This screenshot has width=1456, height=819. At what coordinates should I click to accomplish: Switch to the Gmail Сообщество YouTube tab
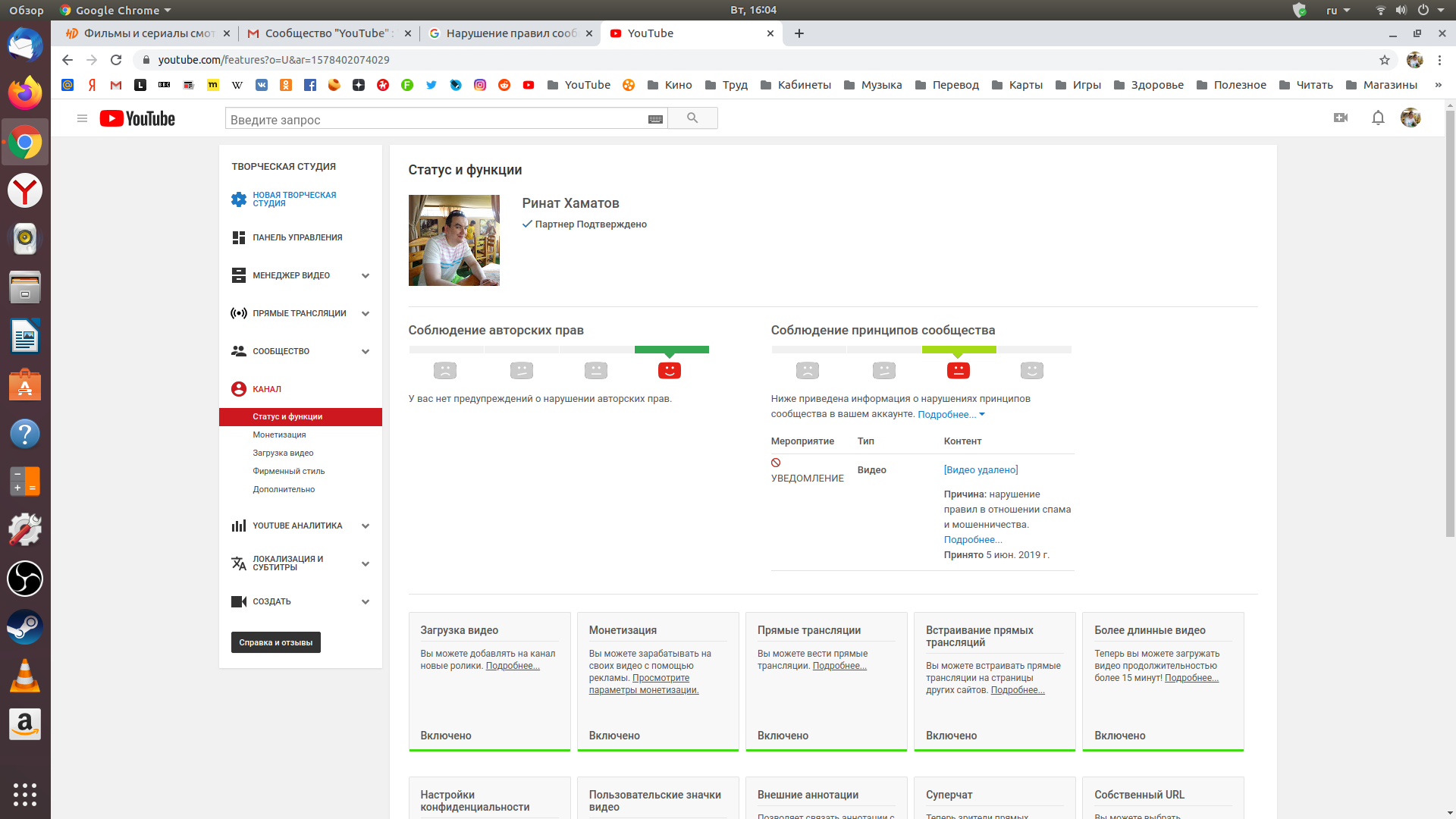(x=326, y=33)
